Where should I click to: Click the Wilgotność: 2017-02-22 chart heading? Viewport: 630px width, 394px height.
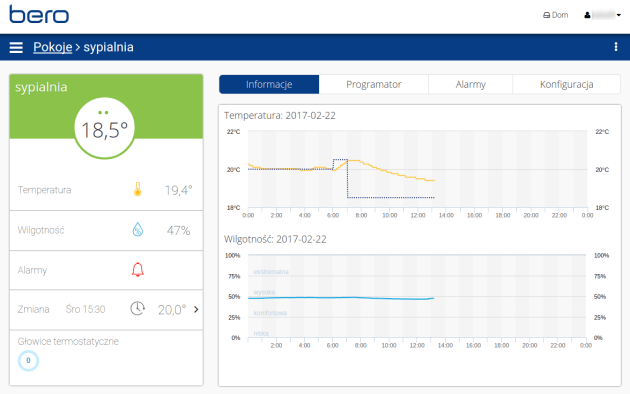tap(275, 239)
